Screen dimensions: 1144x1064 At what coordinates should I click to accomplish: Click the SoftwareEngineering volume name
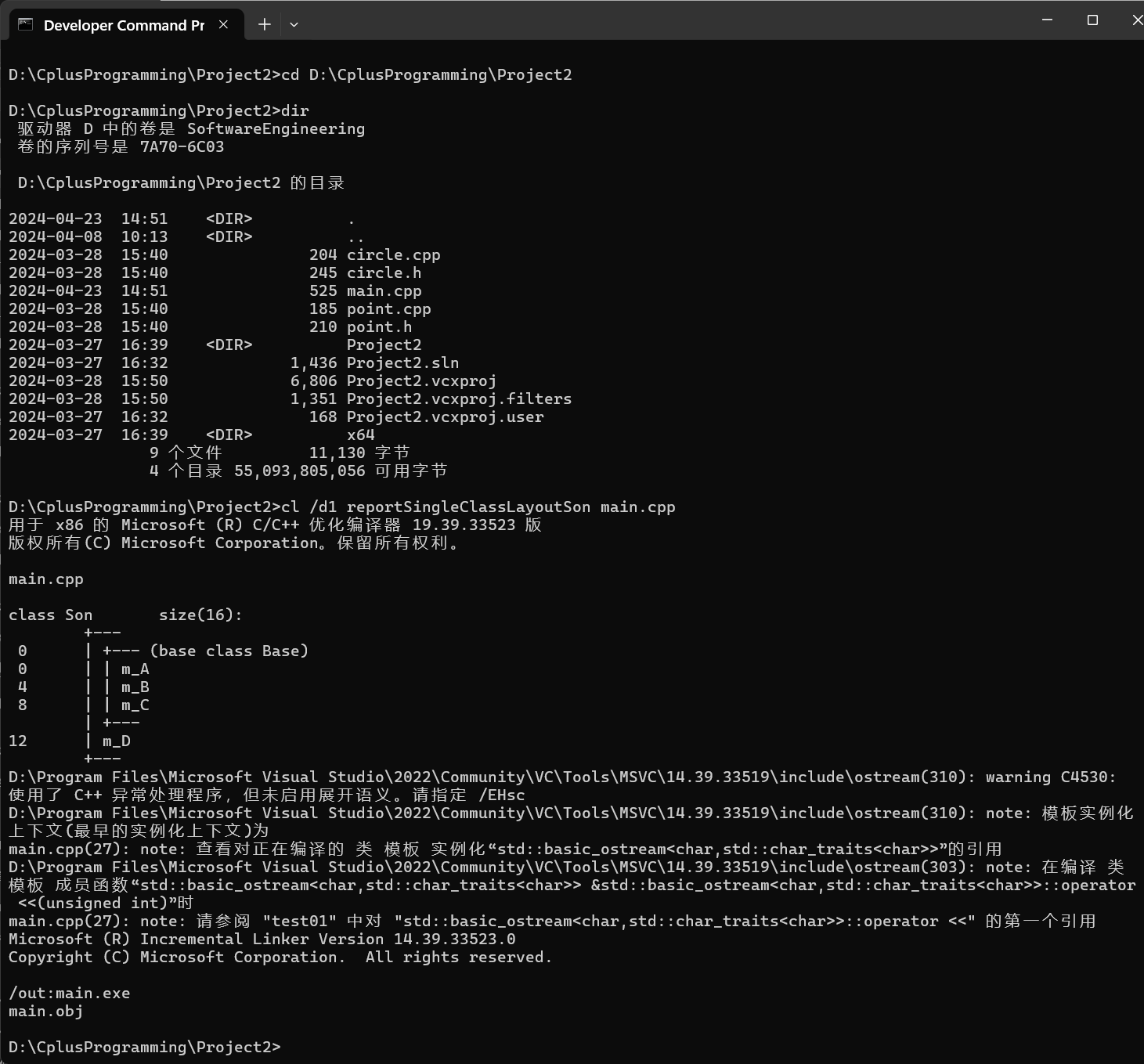tap(276, 129)
